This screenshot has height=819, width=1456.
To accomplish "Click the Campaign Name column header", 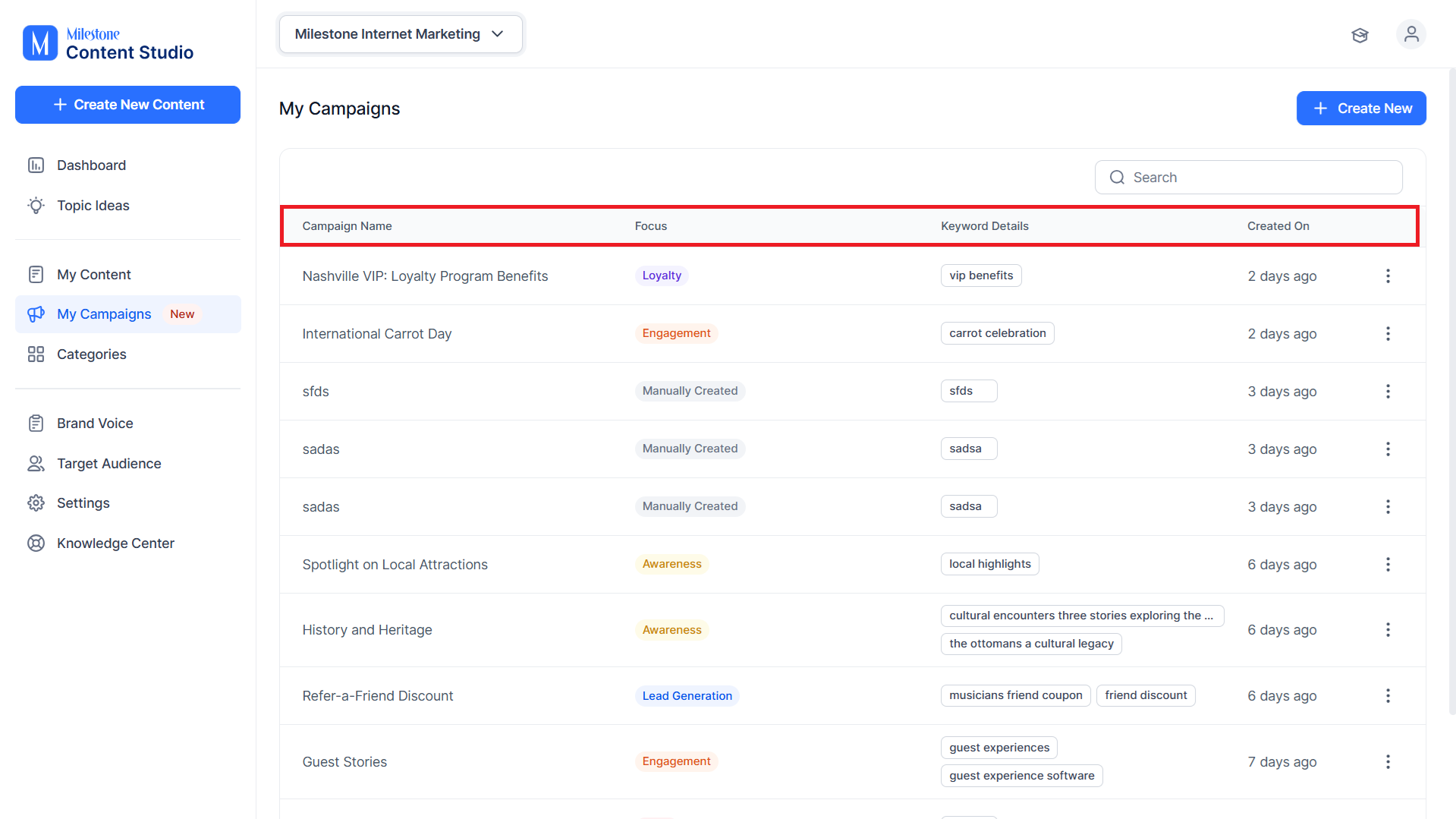I will 347,226.
